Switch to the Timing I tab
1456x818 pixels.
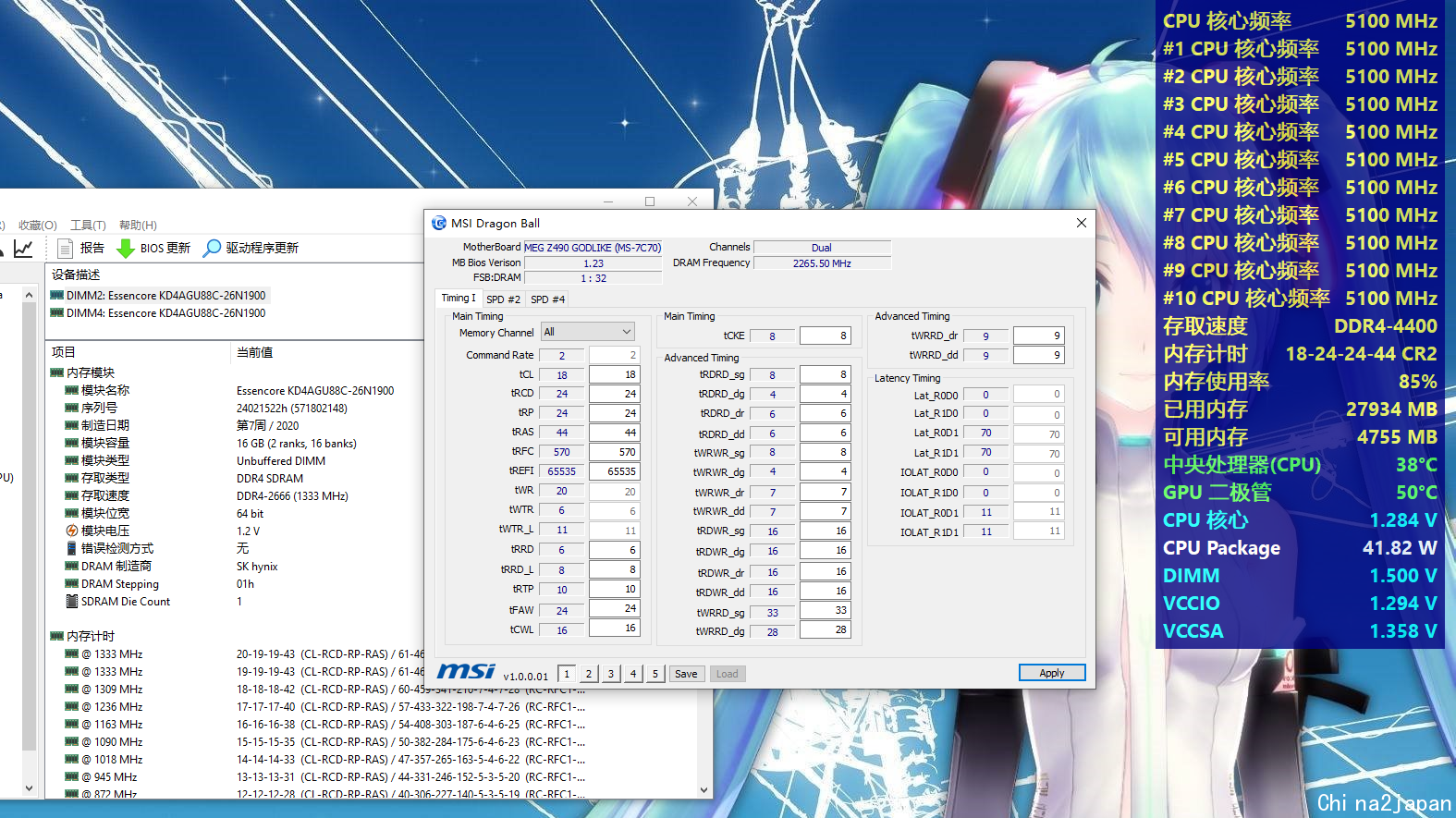[459, 298]
